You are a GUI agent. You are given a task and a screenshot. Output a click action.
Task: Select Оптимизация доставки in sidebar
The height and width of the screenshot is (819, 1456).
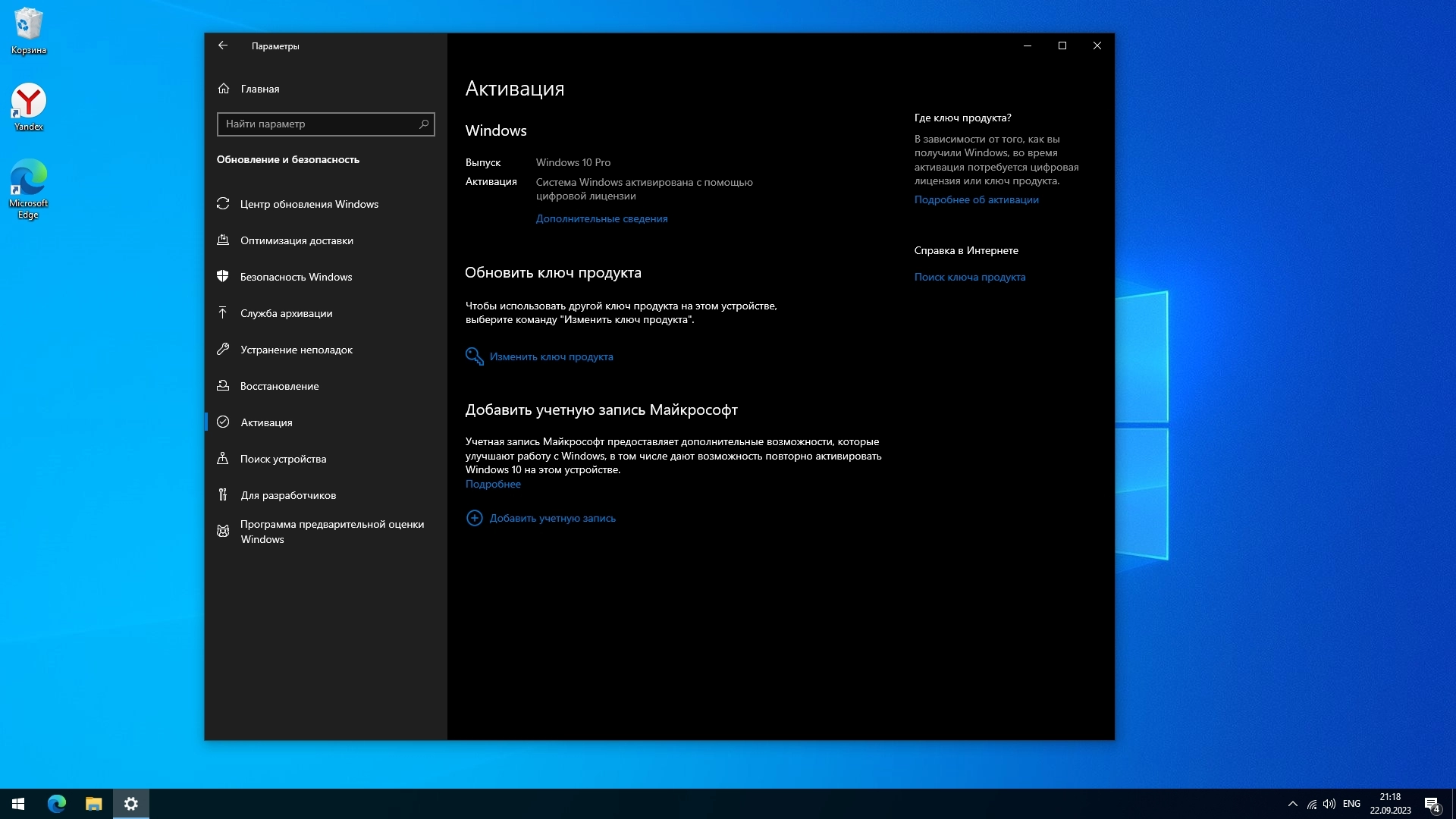coord(297,240)
